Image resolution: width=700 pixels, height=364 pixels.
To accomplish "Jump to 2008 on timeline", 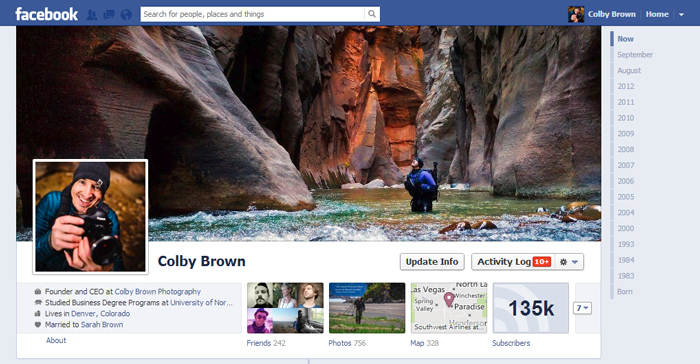I will point(625,150).
